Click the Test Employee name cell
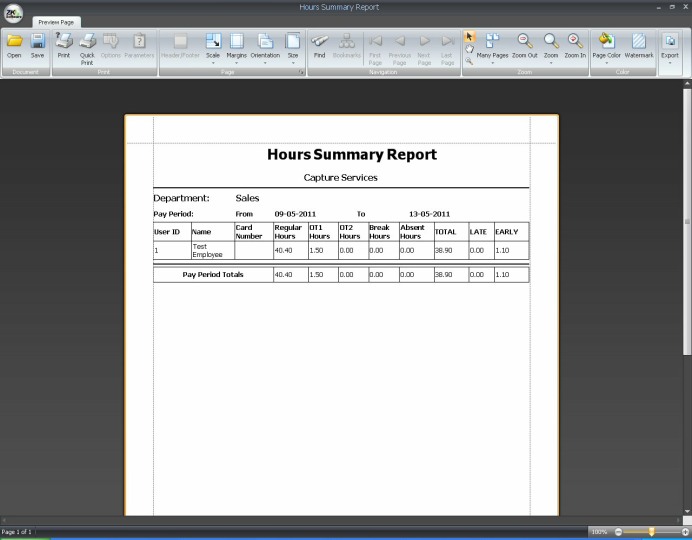The width and height of the screenshot is (692, 540). coord(213,250)
